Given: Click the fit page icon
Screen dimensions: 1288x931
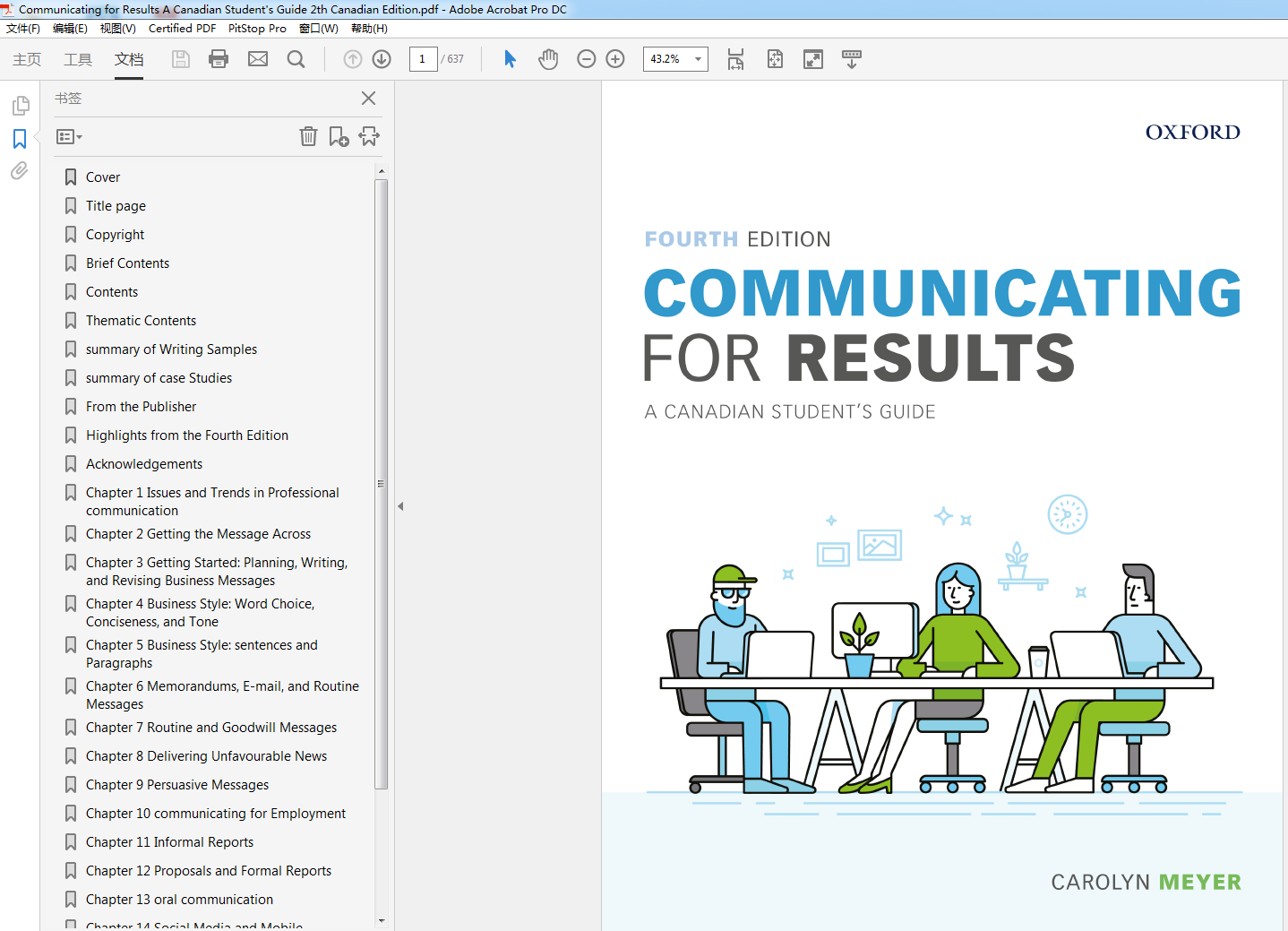Looking at the screenshot, I should 775,59.
